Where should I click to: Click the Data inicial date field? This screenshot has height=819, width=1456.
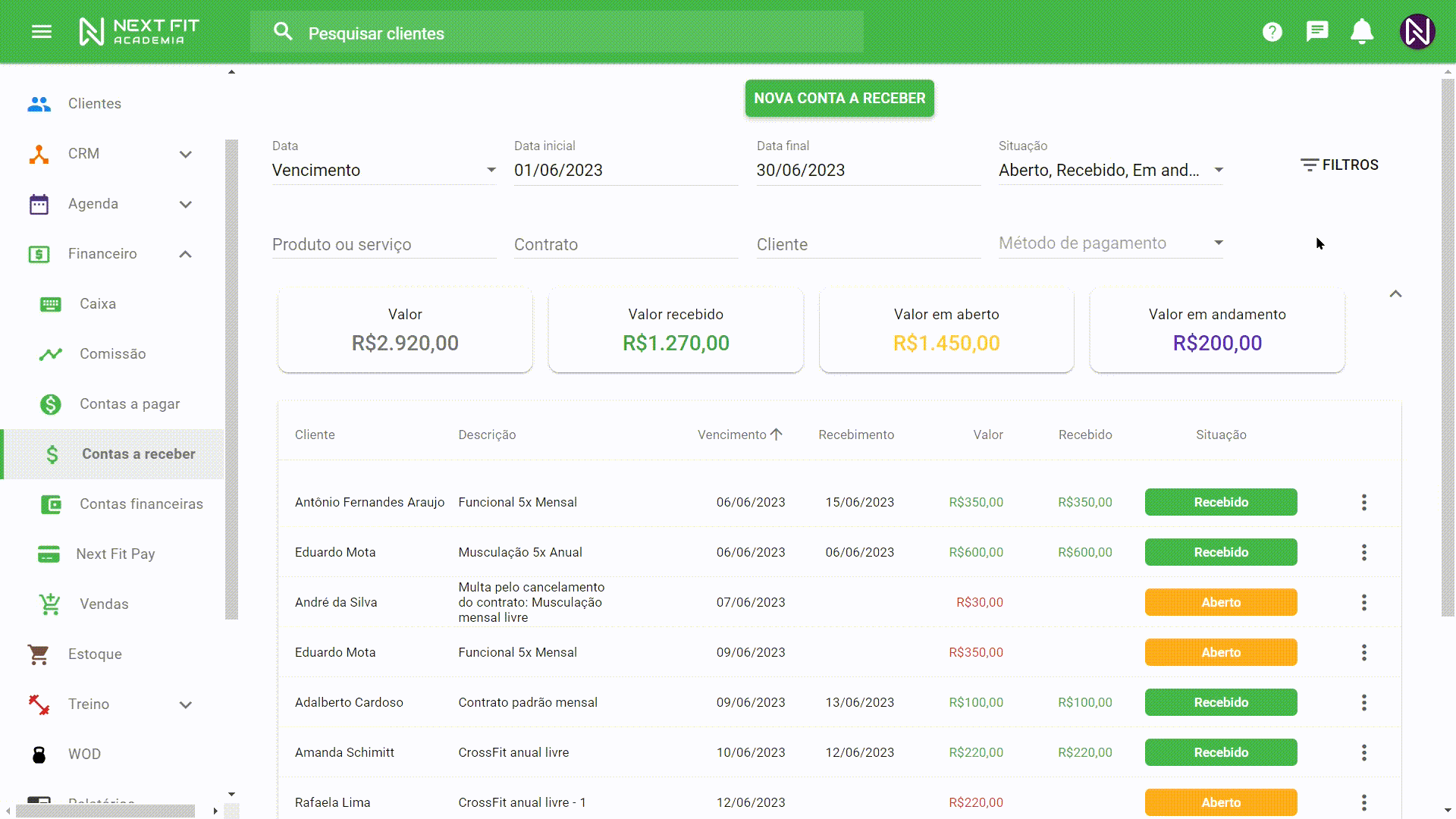coord(625,170)
